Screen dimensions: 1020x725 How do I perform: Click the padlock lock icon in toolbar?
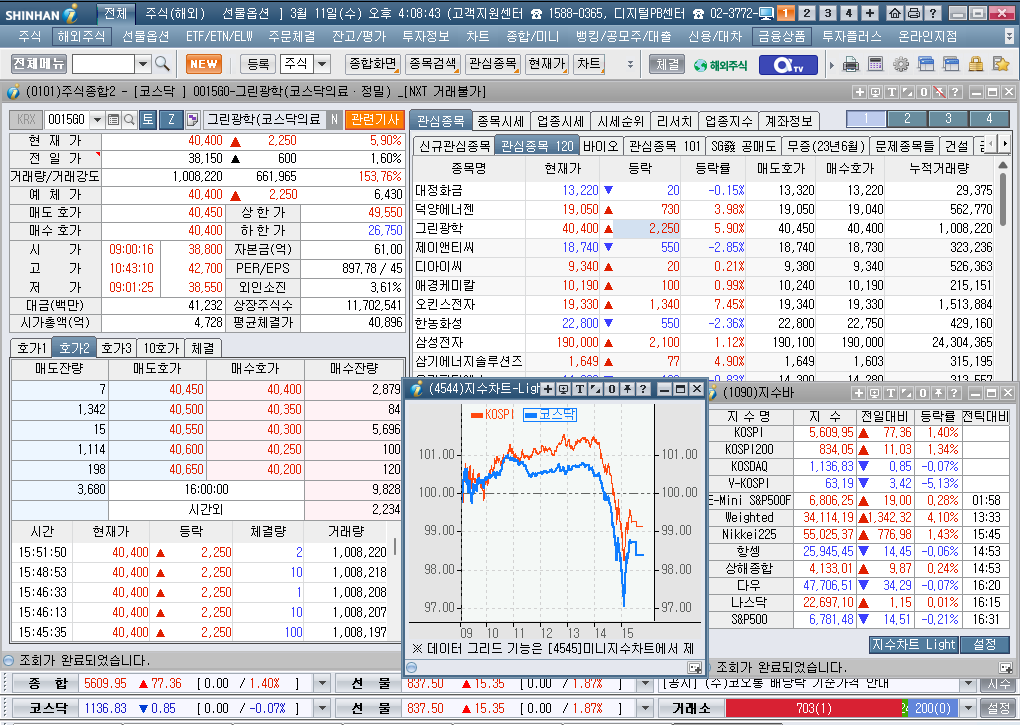tap(976, 64)
